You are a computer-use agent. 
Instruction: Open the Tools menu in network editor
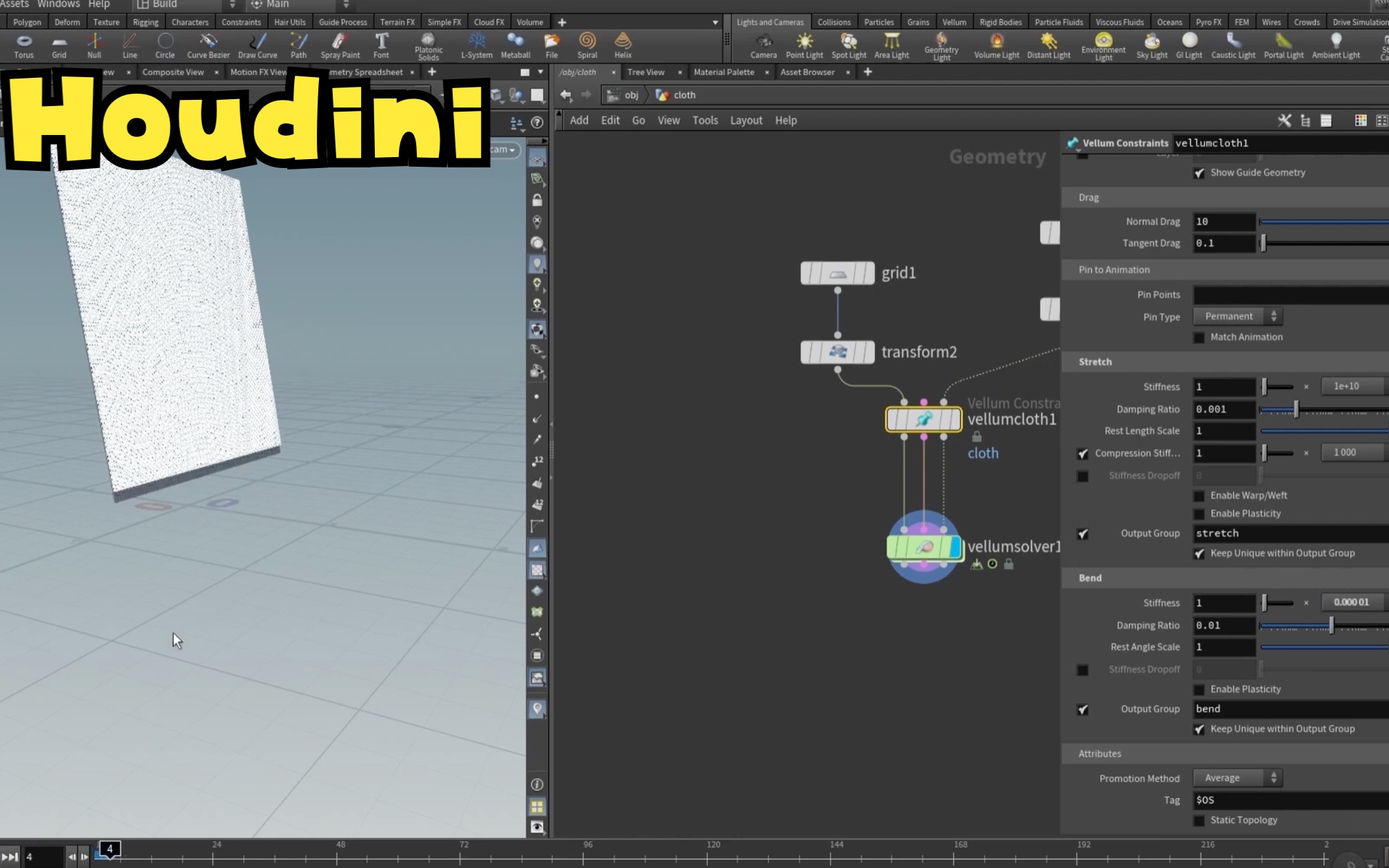705,121
